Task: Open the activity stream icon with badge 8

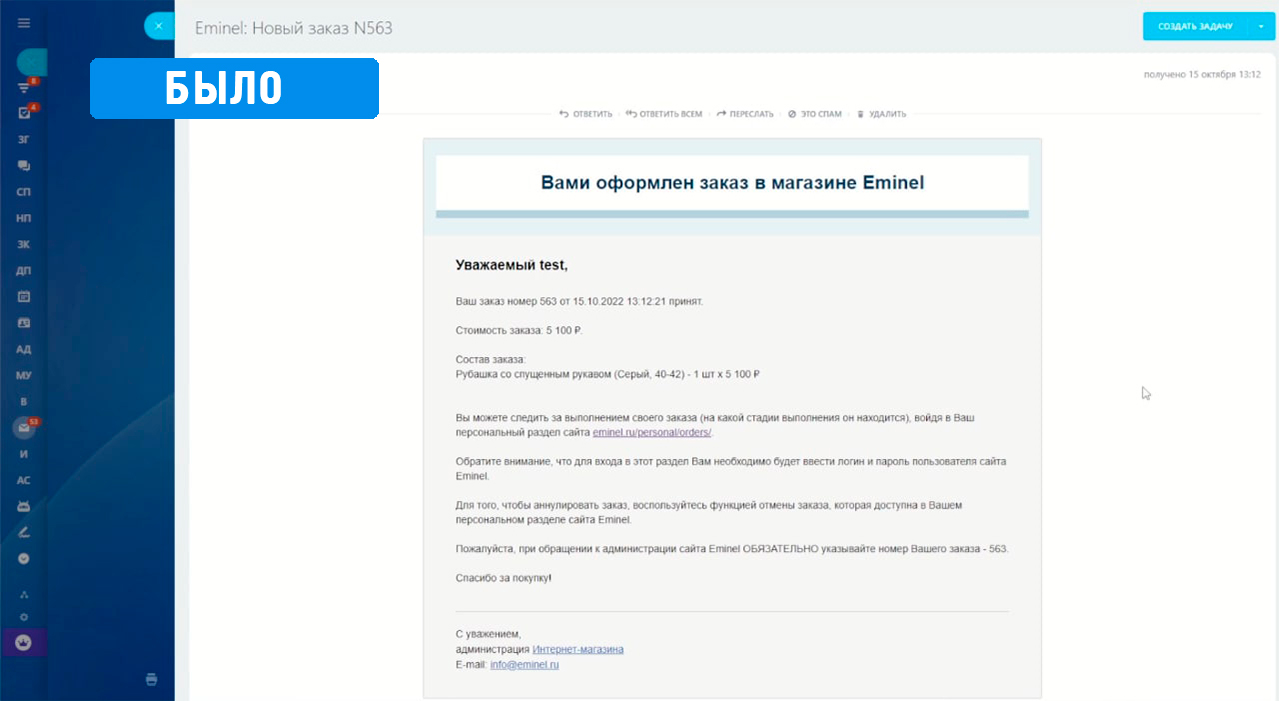Action: [24, 87]
